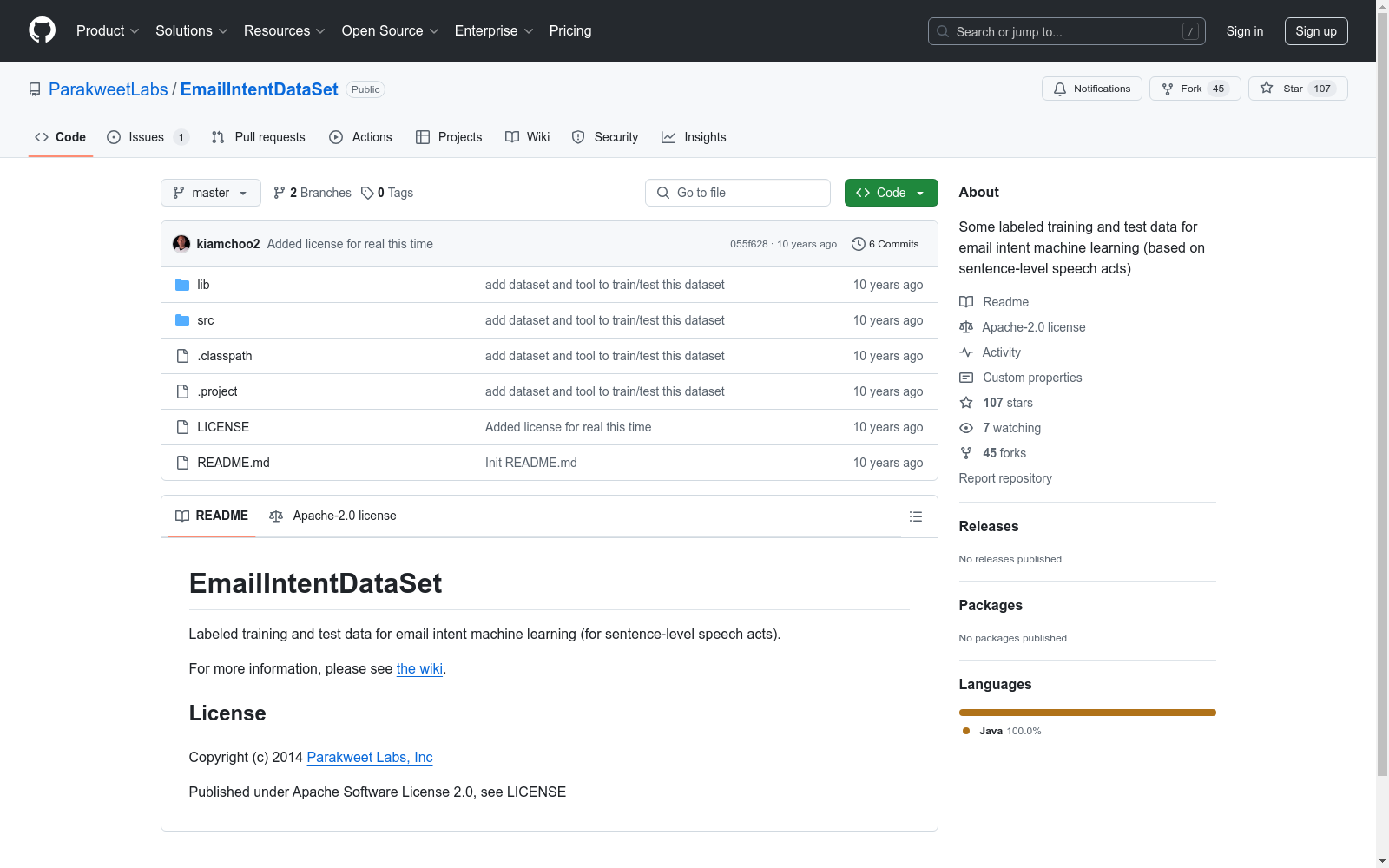This screenshot has height=868, width=1389.
Task: Click the branches fork icon
Action: click(x=279, y=193)
